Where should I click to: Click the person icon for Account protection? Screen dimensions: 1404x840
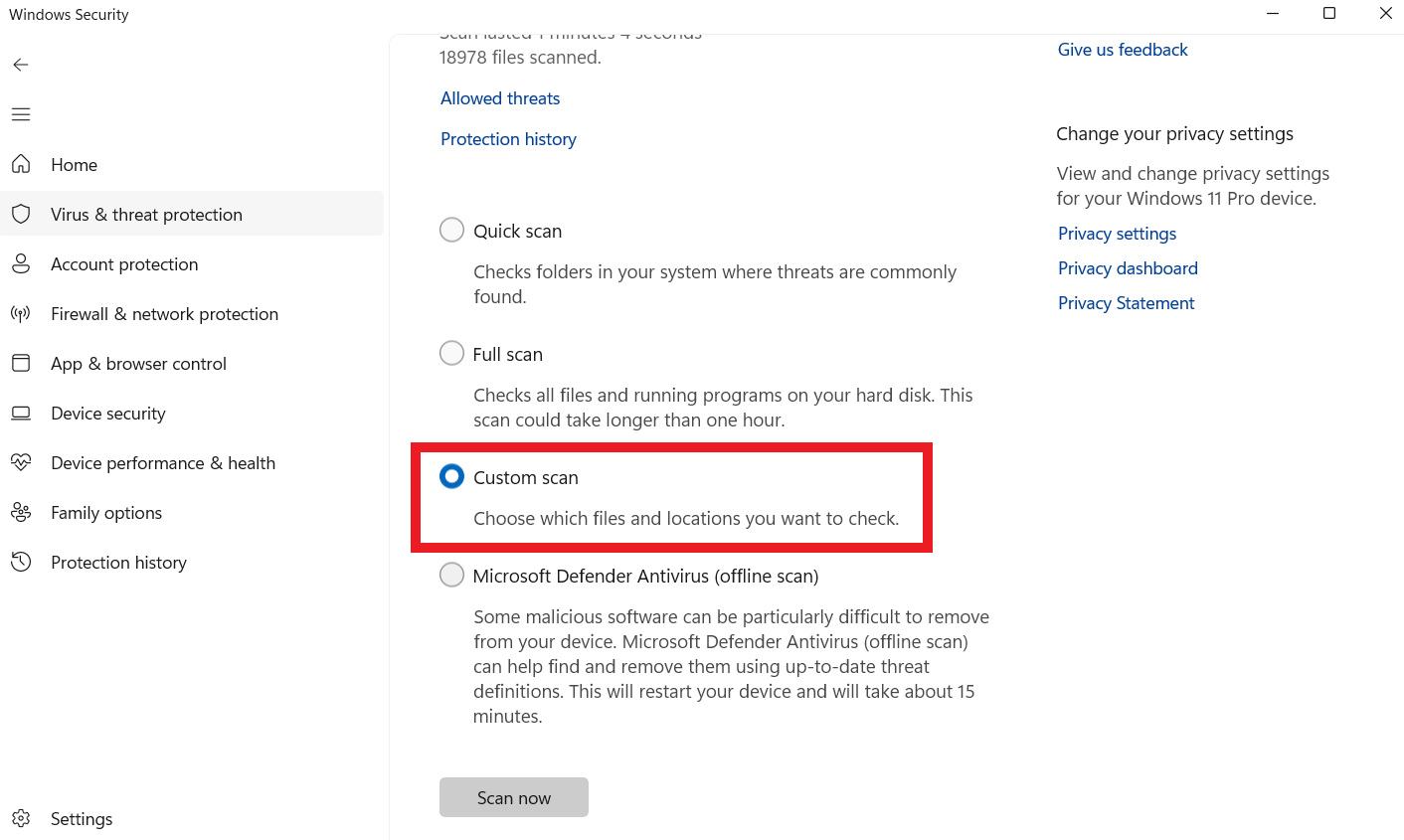[x=21, y=263]
